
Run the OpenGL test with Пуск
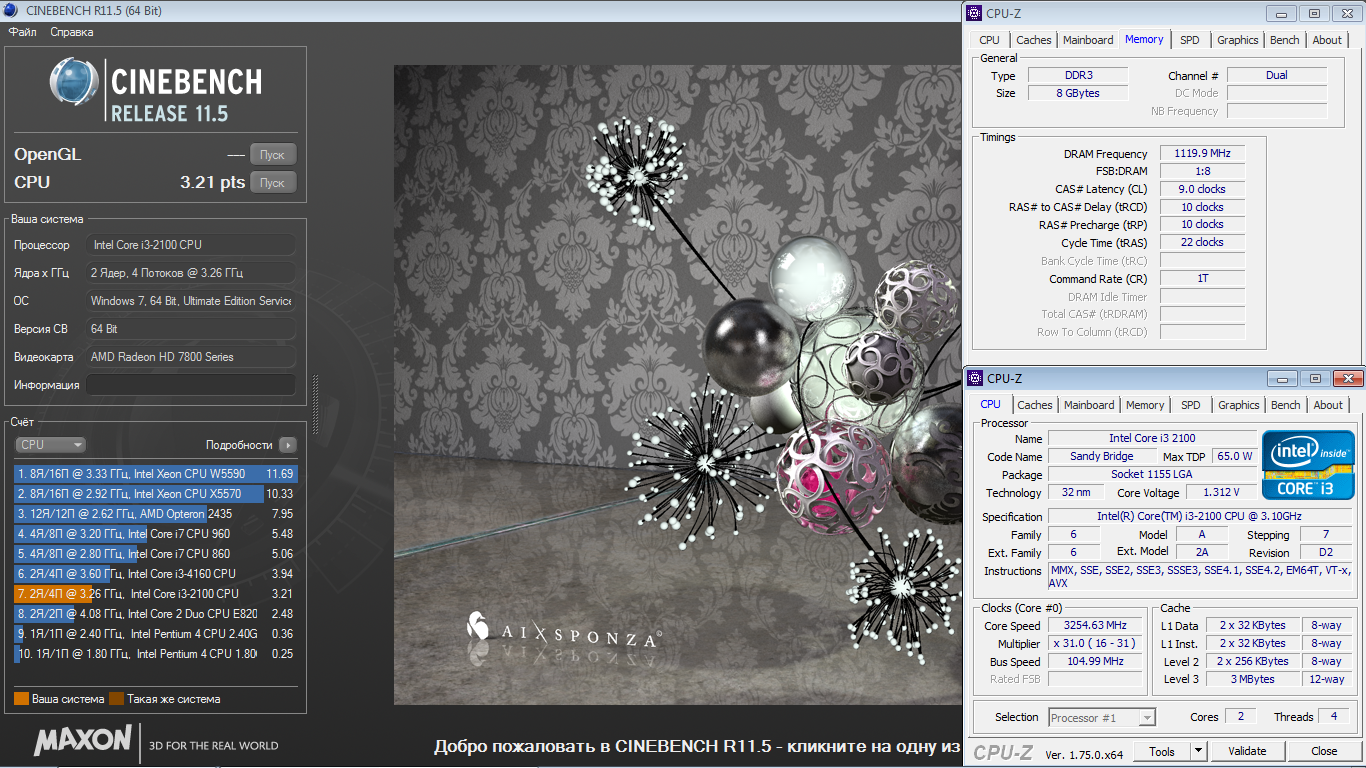[x=273, y=154]
